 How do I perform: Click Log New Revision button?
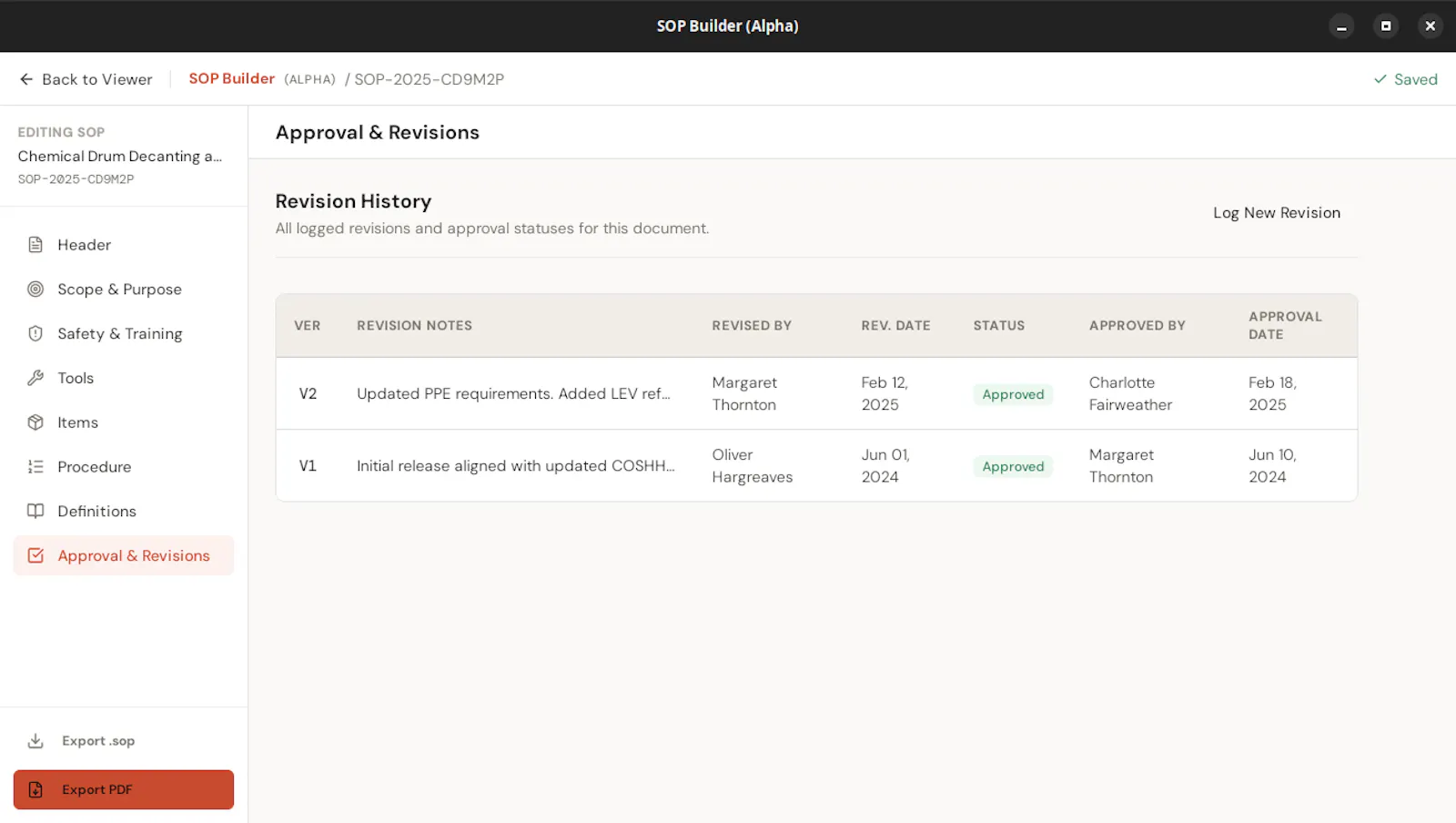(1277, 213)
